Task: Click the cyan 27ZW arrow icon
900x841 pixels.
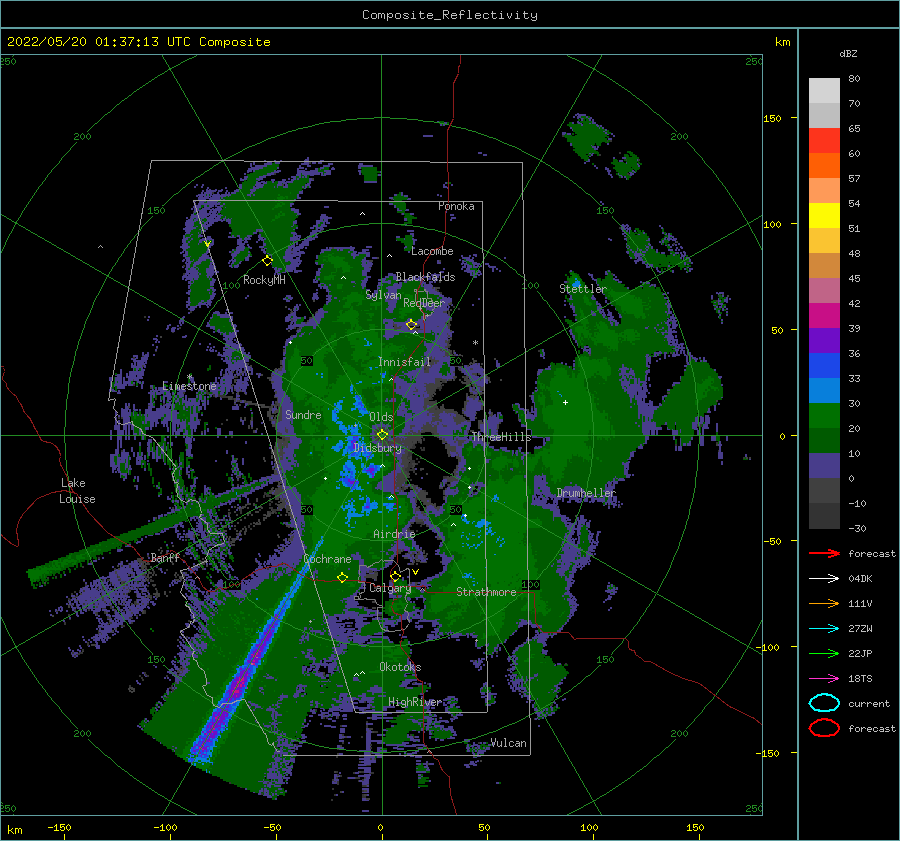Action: 824,629
